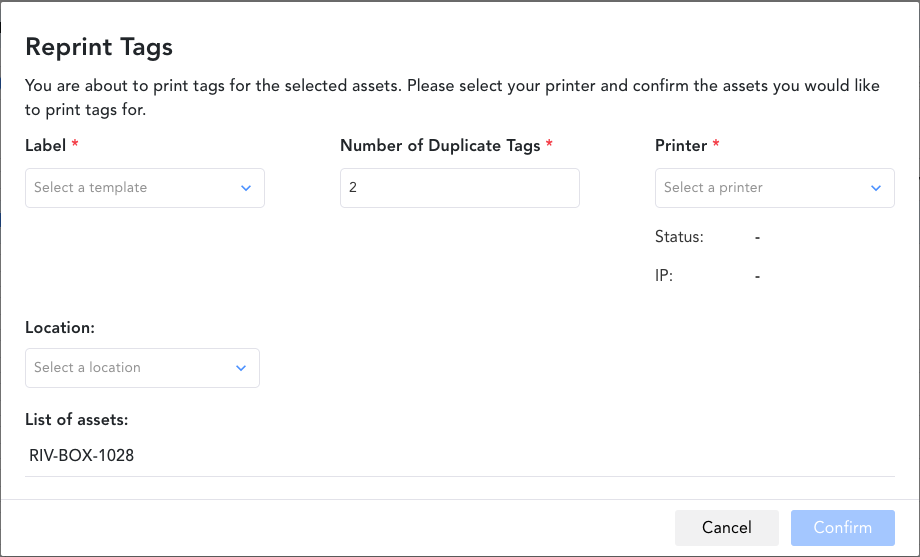Click the dash value beside Status
The height and width of the screenshot is (557, 920).
click(x=758, y=237)
